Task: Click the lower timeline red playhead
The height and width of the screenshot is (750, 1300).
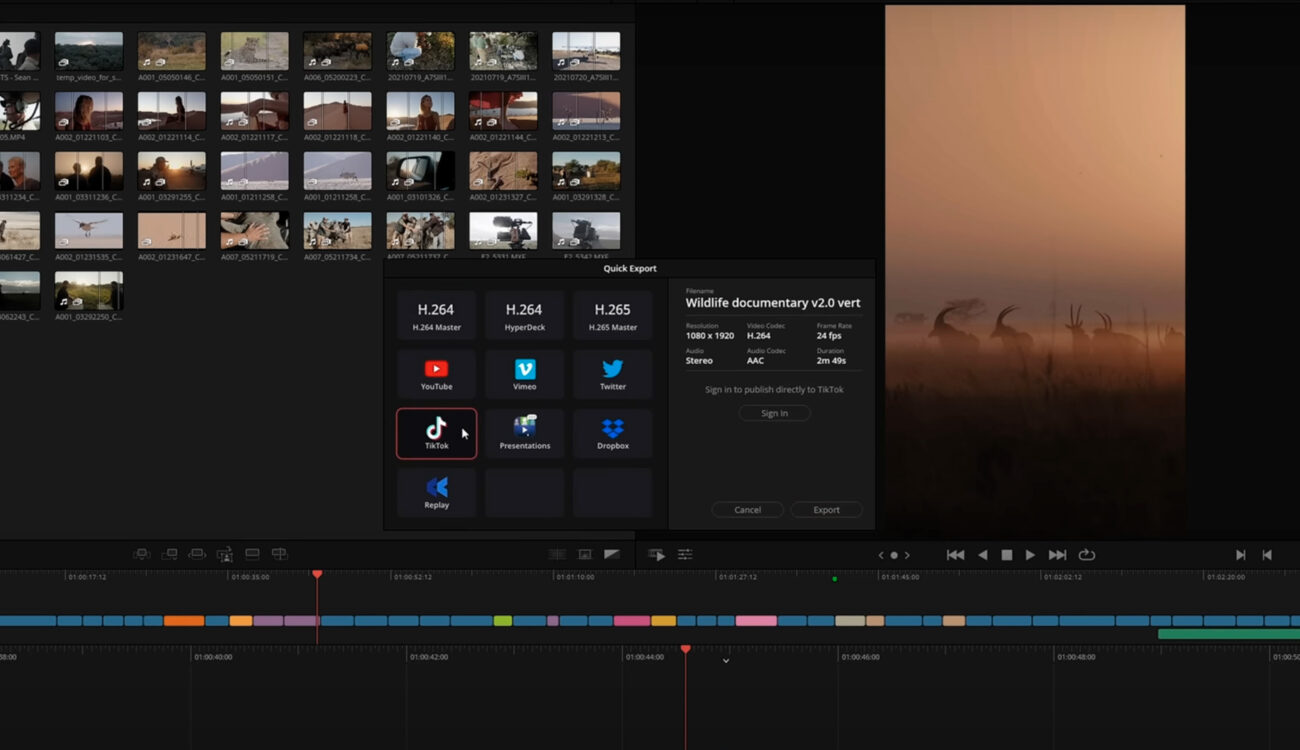Action: [x=685, y=649]
